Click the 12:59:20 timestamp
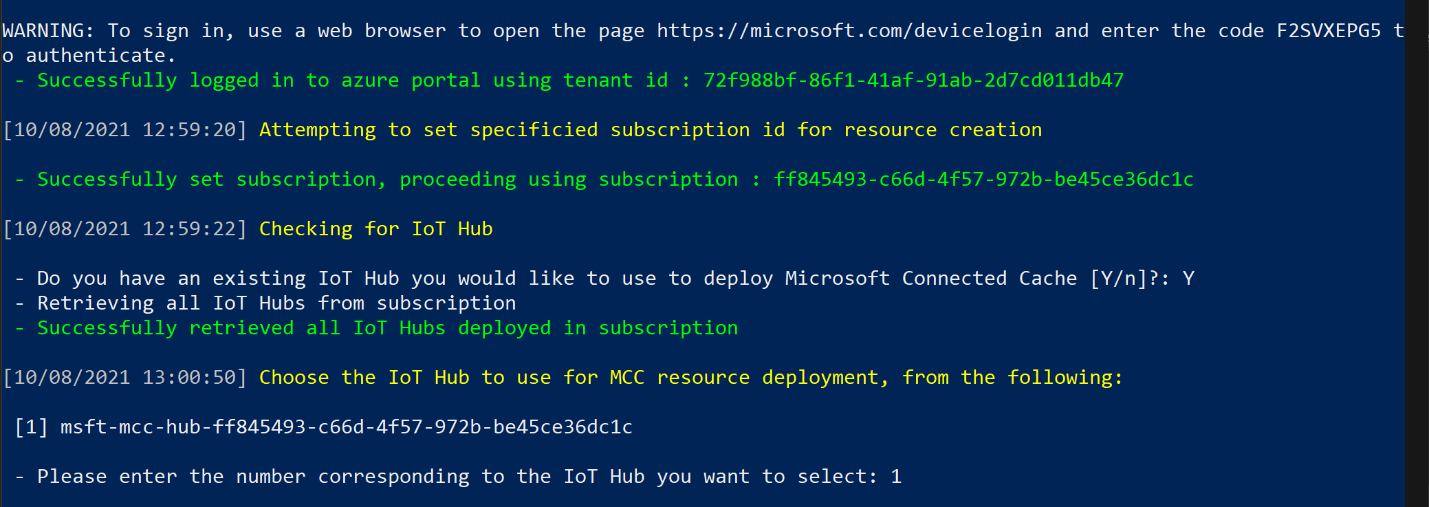 [x=125, y=129]
